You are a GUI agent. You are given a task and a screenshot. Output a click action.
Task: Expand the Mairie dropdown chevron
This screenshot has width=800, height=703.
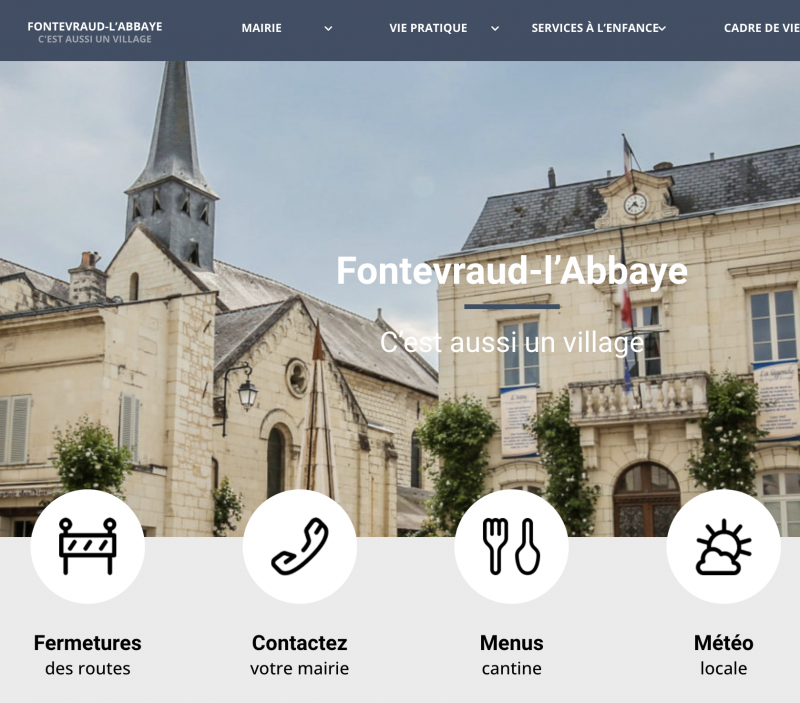[x=329, y=29]
